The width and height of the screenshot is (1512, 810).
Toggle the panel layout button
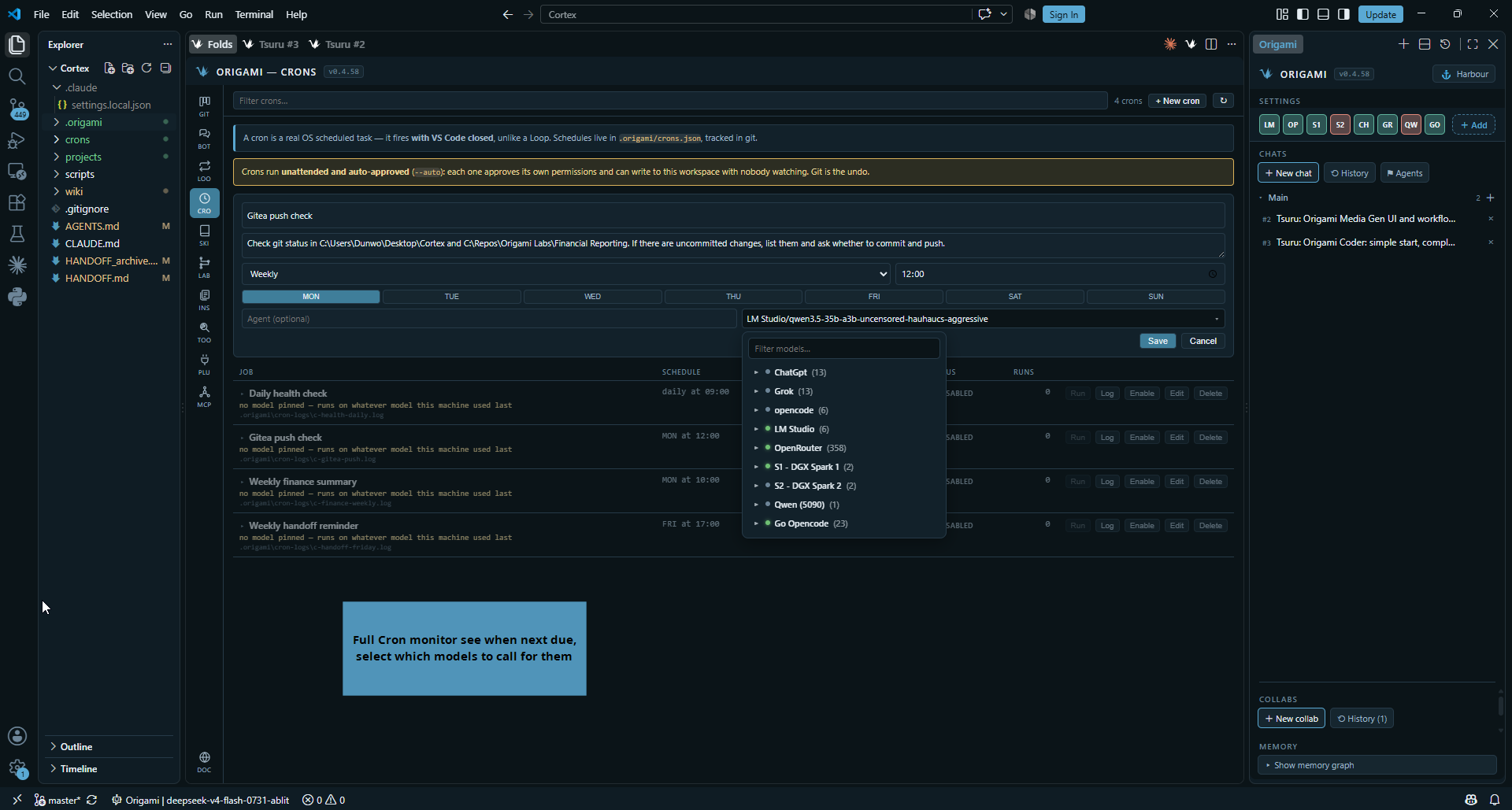pyautogui.click(x=1324, y=14)
